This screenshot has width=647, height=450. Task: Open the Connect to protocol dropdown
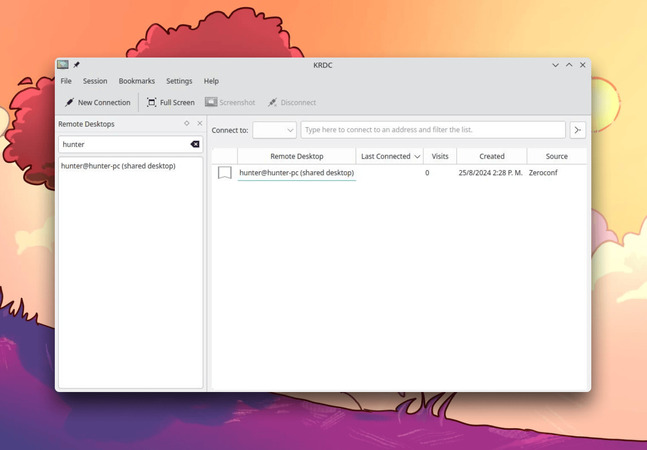tap(274, 130)
